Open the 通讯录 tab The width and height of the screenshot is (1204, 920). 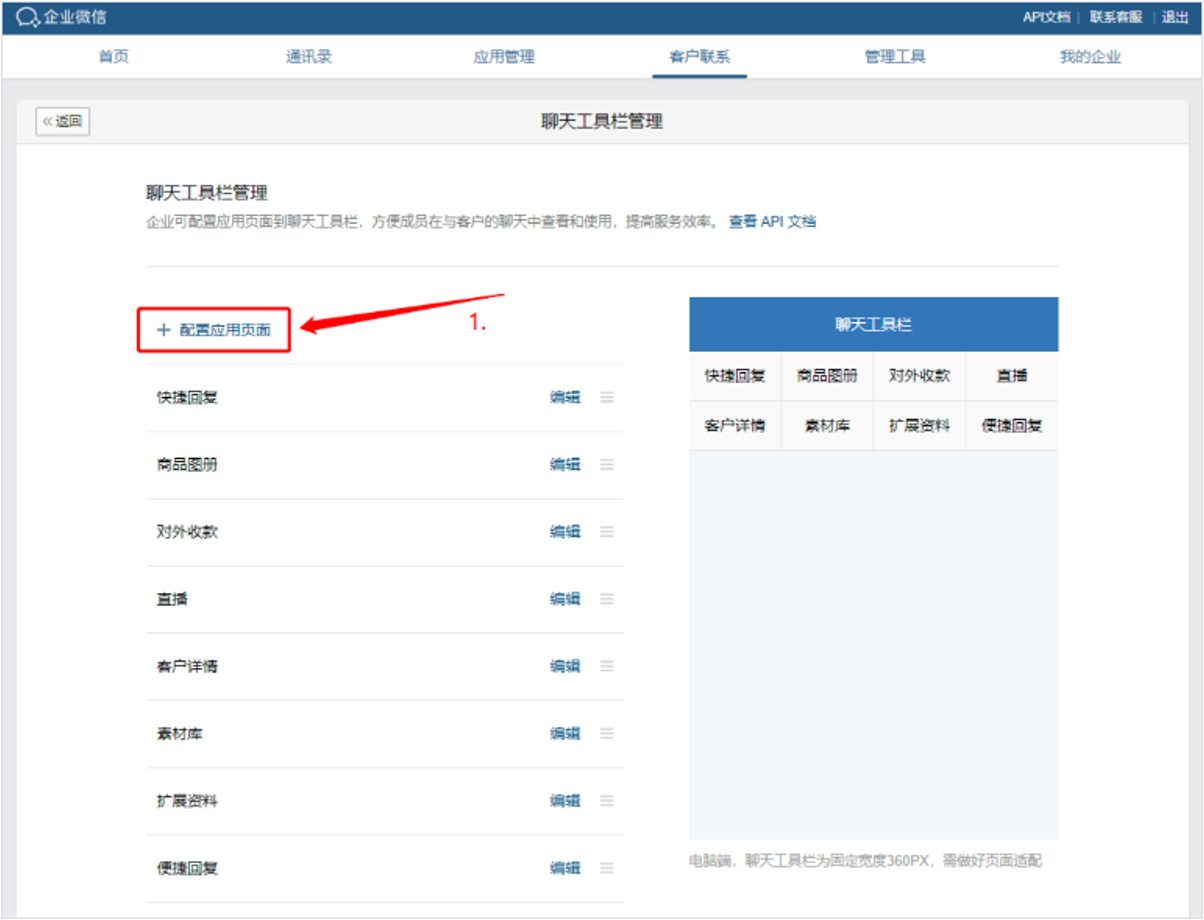[309, 57]
